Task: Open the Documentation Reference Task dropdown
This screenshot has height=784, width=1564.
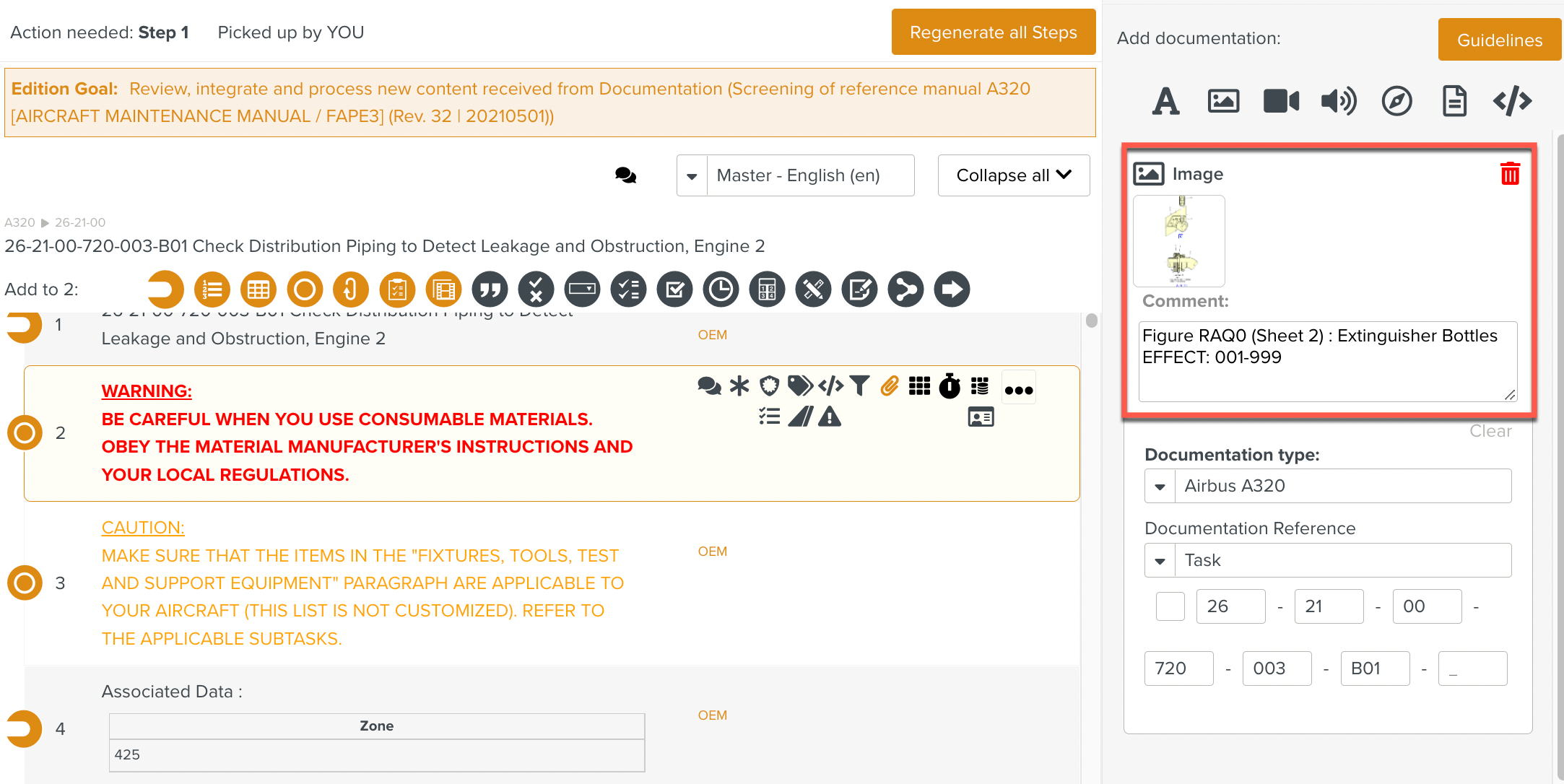Action: point(1160,559)
